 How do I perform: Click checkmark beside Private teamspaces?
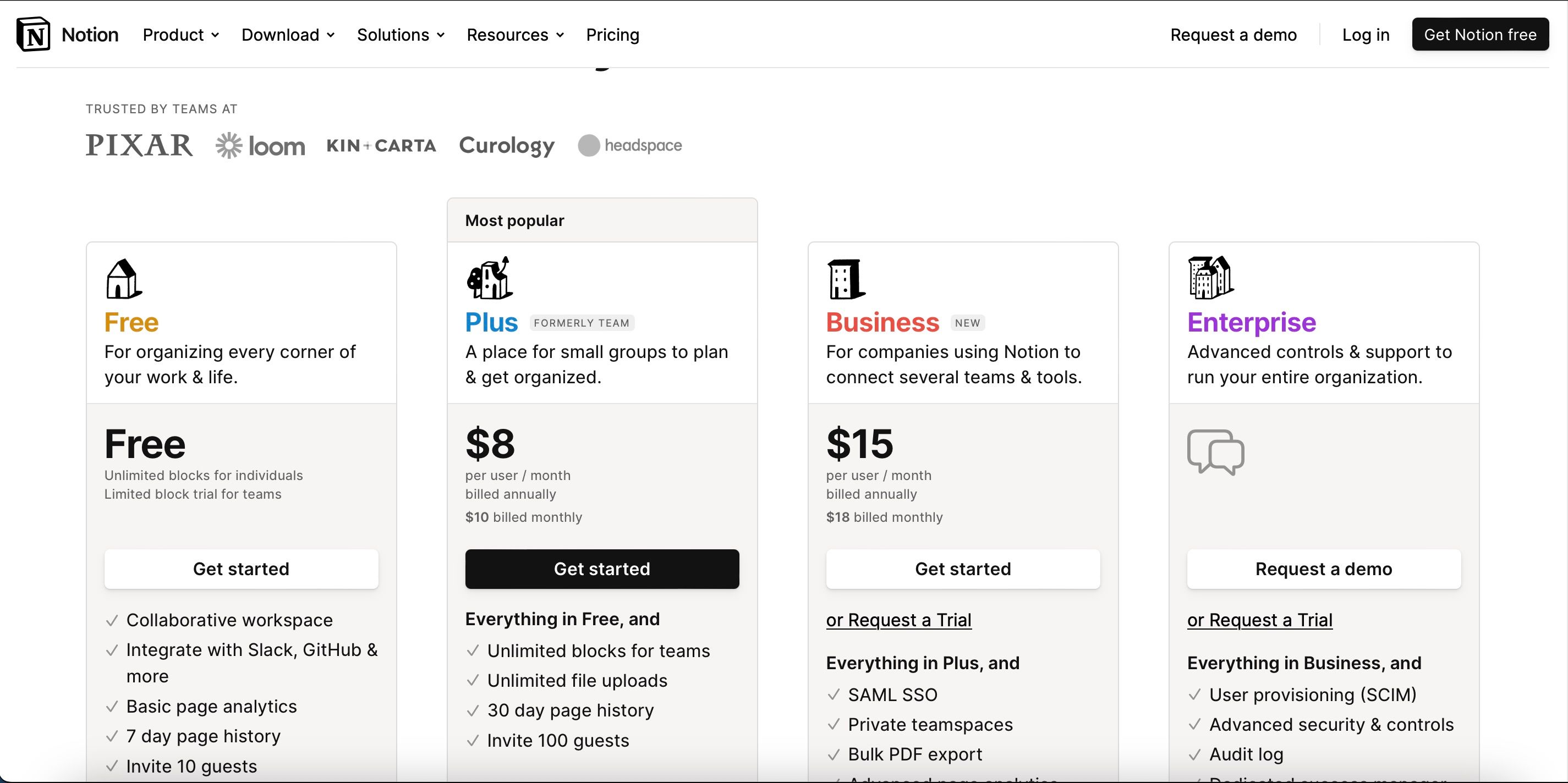pyautogui.click(x=834, y=725)
